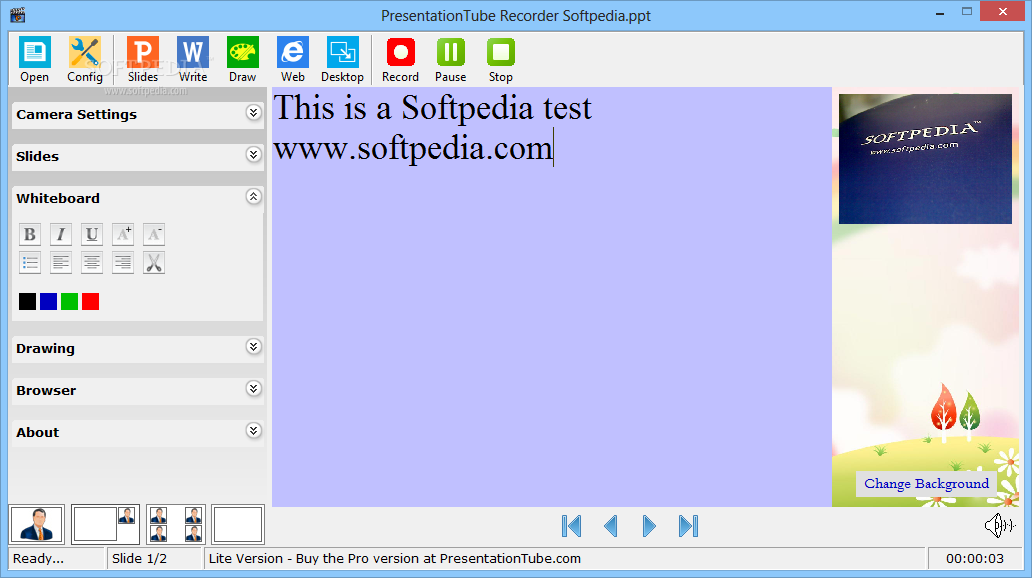
Task: Select the slide with small camera layout
Action: pos(105,525)
